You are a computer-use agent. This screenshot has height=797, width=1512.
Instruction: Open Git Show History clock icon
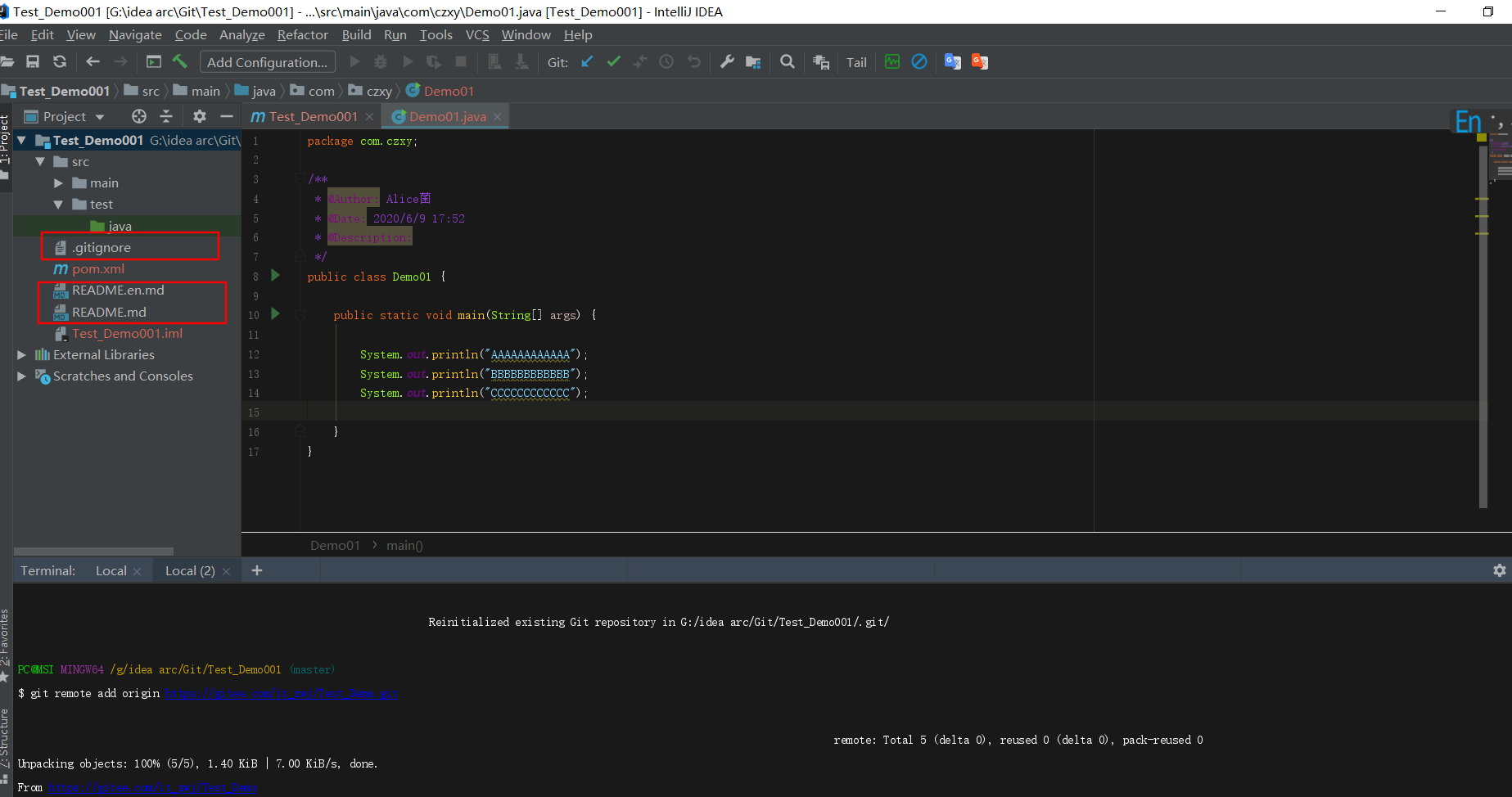pyautogui.click(x=666, y=61)
